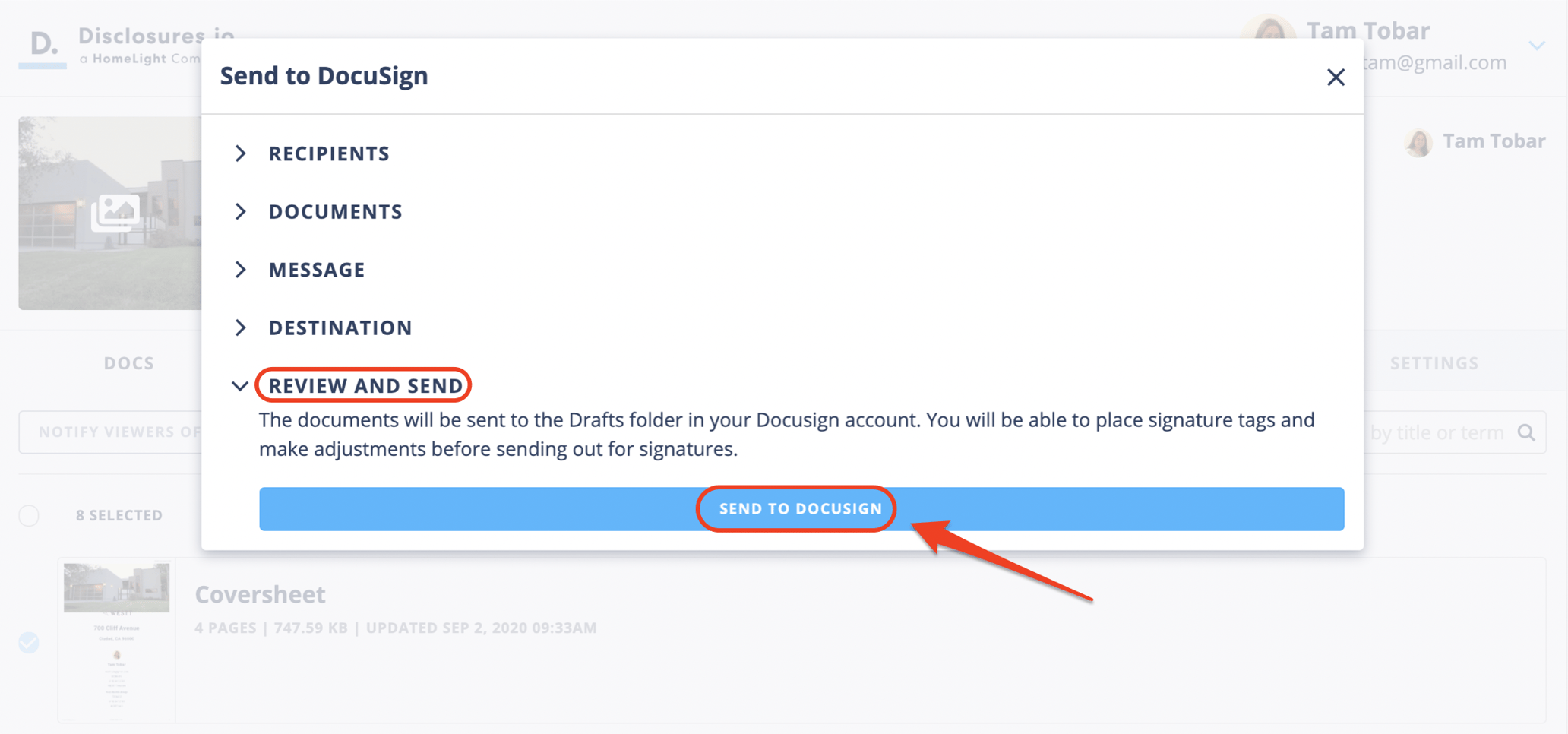The width and height of the screenshot is (1568, 734).
Task: Collapse the Review and Send section chevron
Action: coord(240,386)
